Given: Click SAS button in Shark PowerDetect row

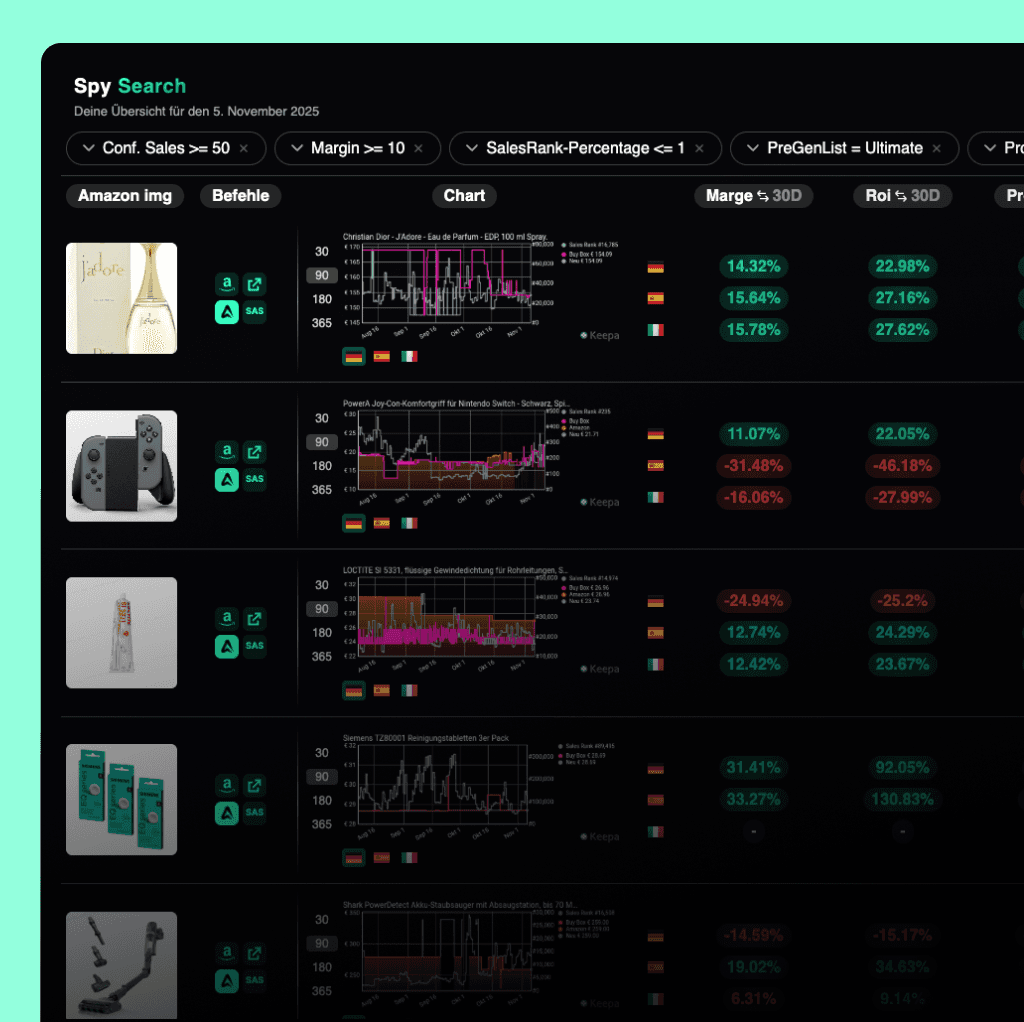Looking at the screenshot, I should [254, 981].
